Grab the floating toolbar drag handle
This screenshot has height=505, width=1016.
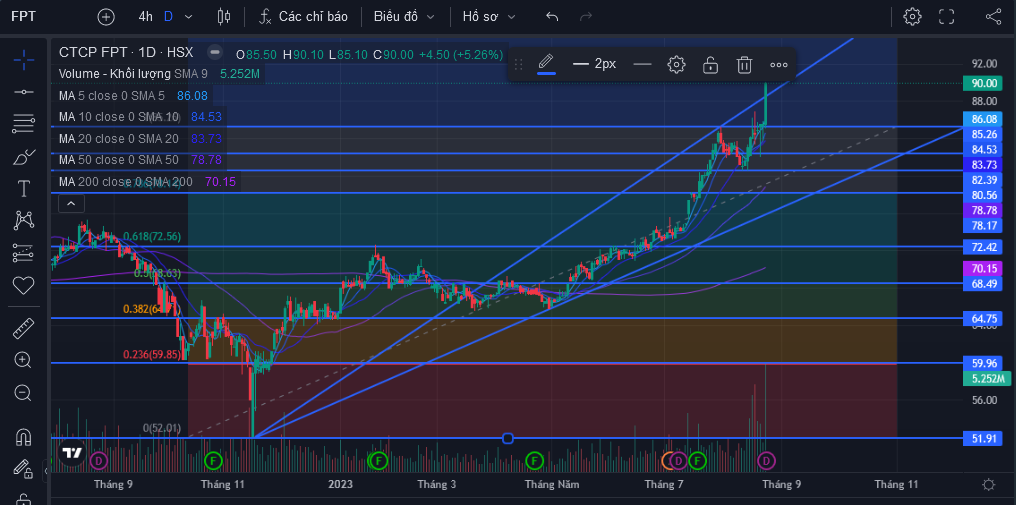(518, 64)
